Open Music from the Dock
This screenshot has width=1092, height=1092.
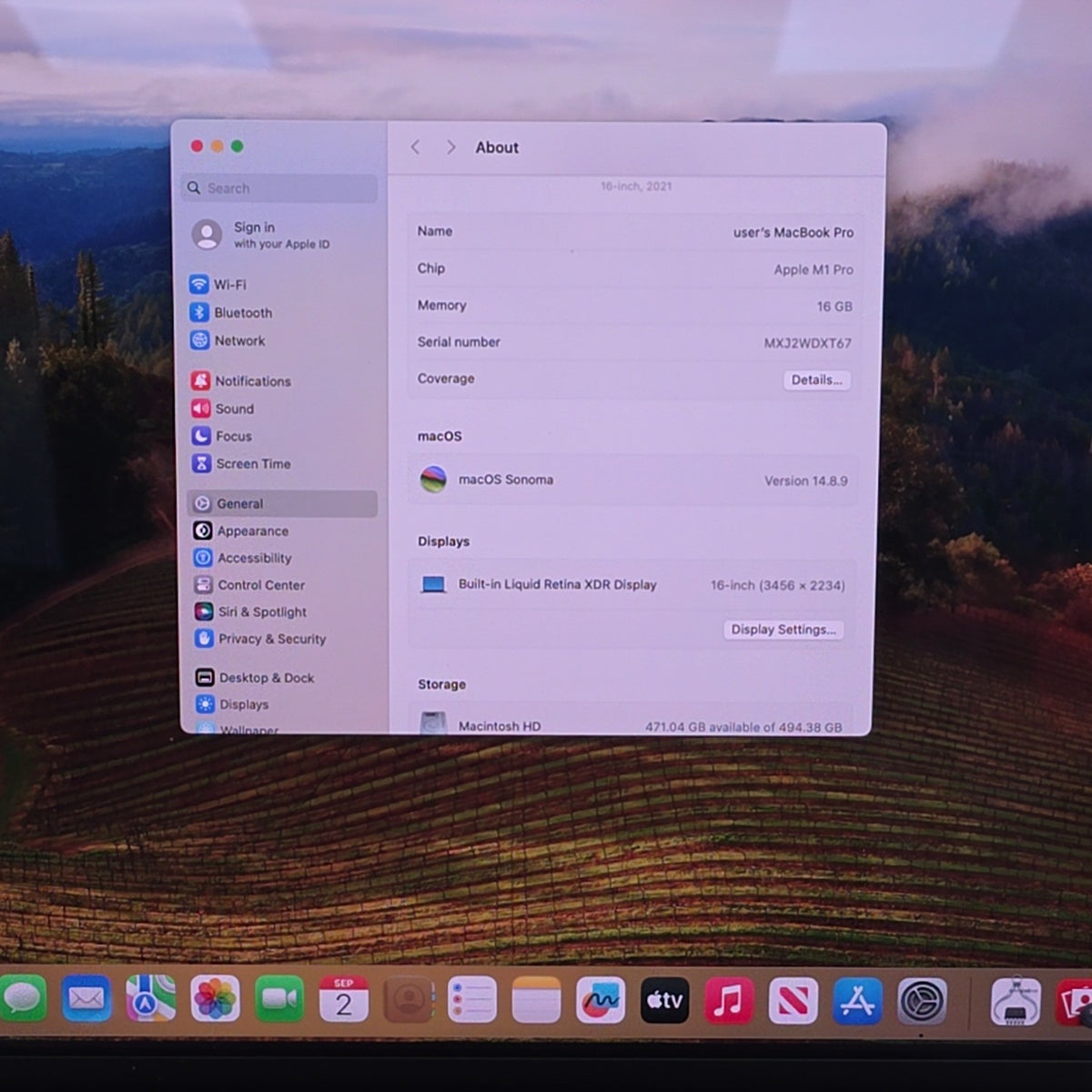click(729, 999)
